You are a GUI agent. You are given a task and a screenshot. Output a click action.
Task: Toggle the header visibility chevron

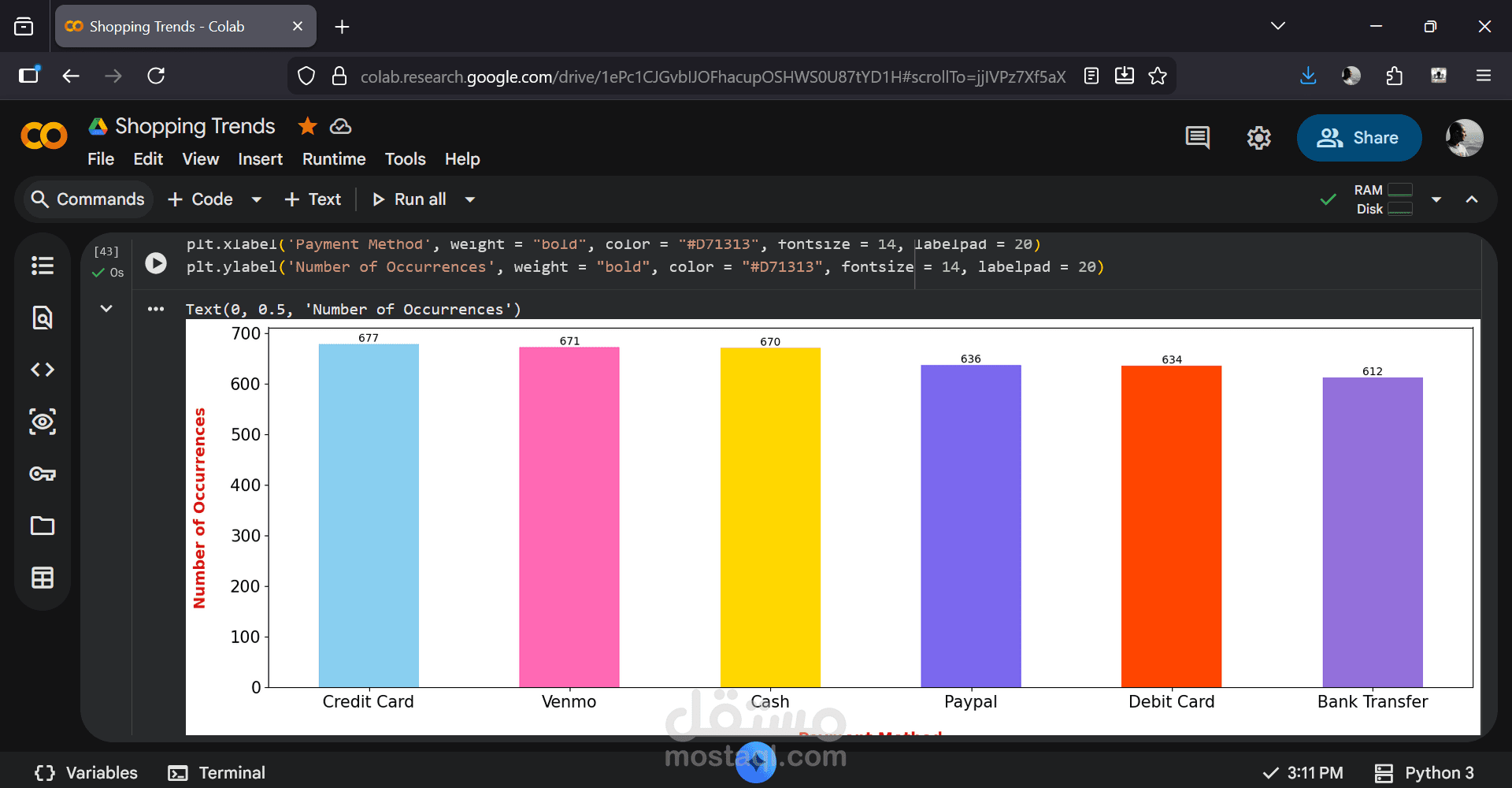[x=1471, y=199]
